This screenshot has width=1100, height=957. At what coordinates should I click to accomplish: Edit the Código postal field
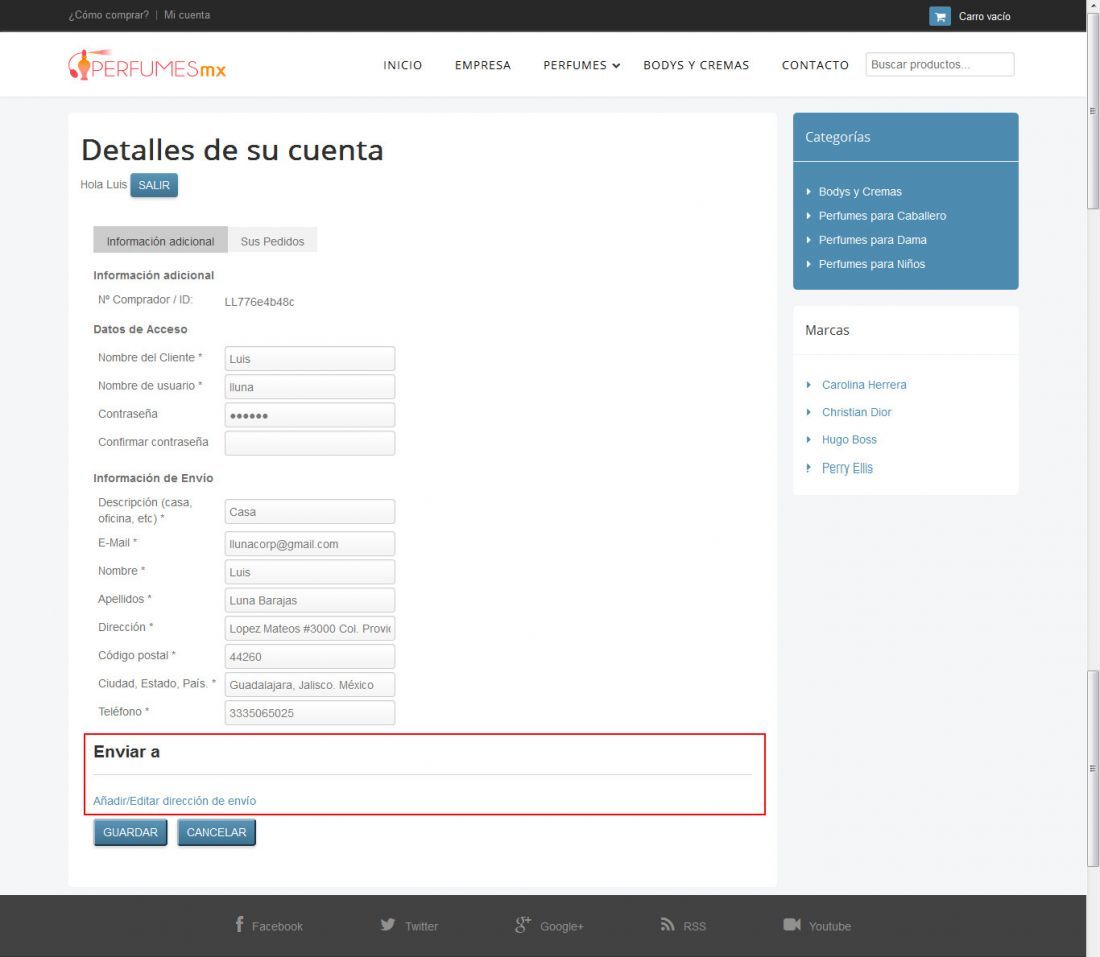click(x=309, y=656)
